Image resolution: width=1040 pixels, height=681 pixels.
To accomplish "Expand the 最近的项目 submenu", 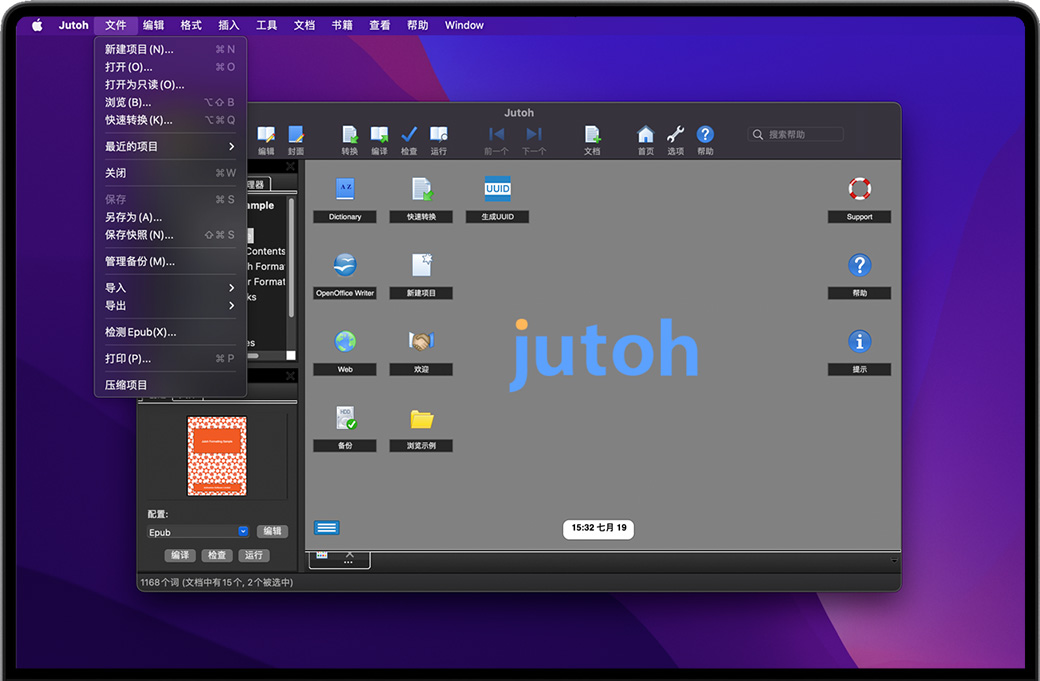I will pyautogui.click(x=170, y=147).
